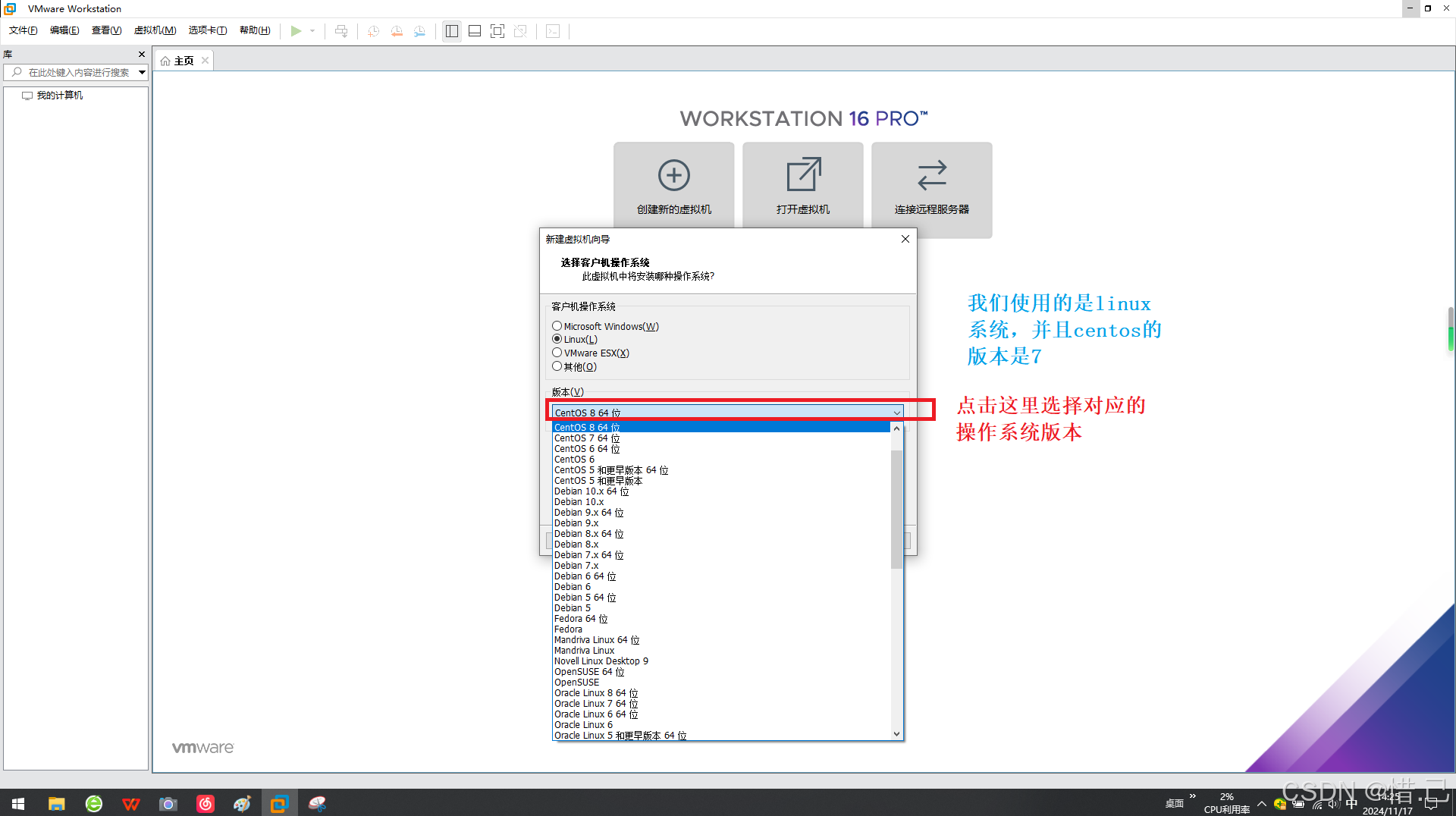Click the green power-on play icon
The width and height of the screenshot is (1456, 816).
(x=296, y=31)
